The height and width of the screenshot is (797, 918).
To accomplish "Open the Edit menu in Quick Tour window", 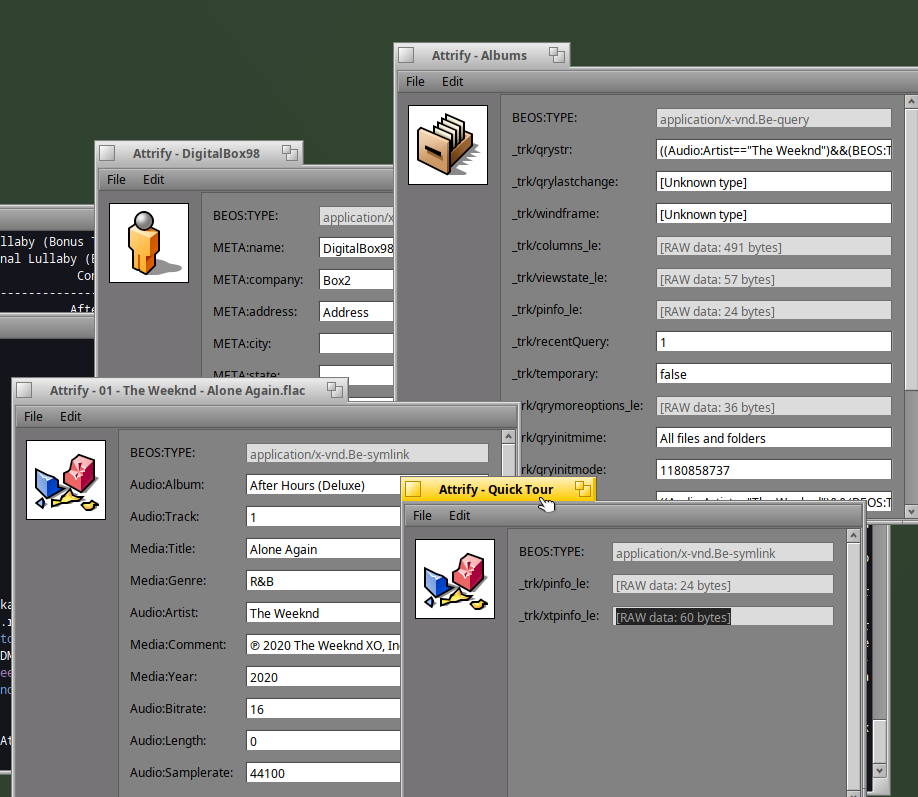I will pos(459,515).
